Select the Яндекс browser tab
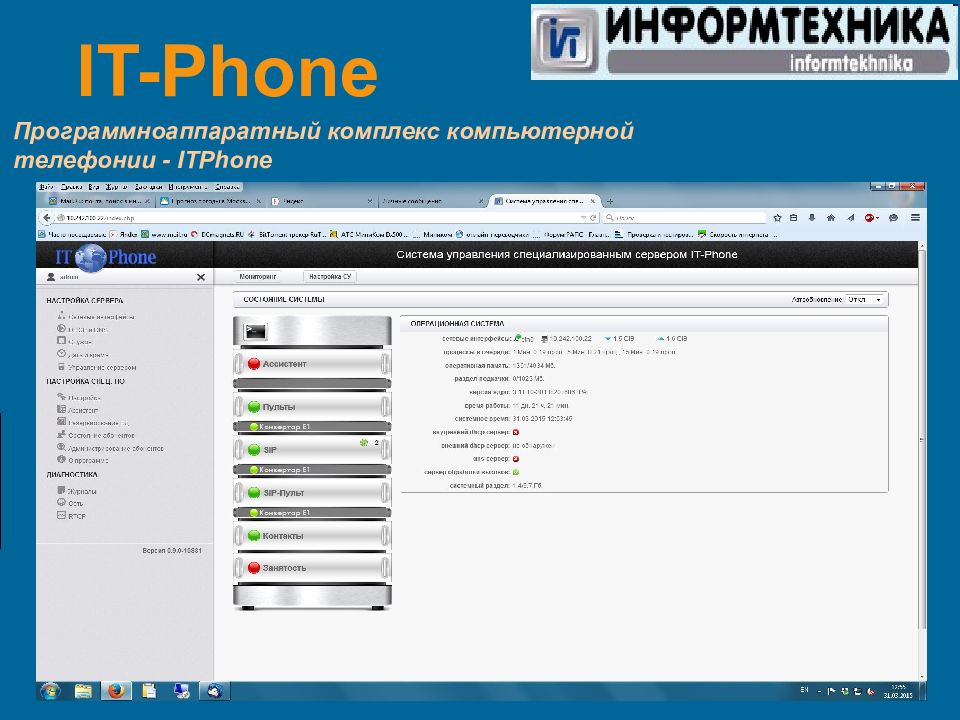 [321, 201]
